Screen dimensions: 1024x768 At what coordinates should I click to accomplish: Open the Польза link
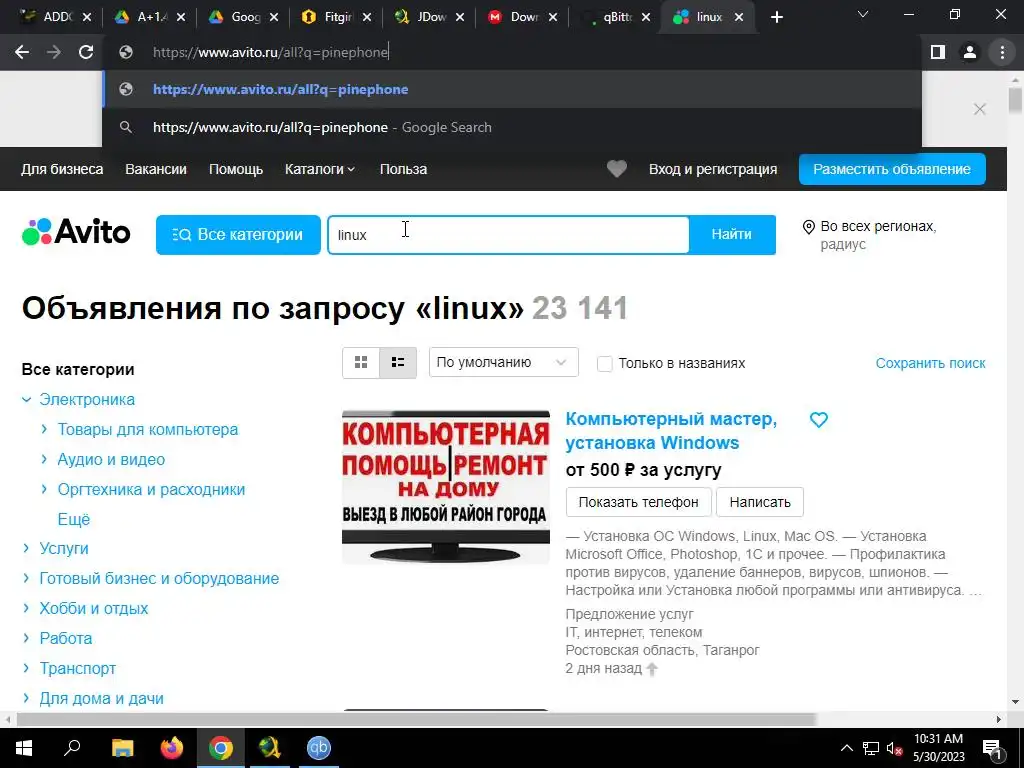pos(404,169)
